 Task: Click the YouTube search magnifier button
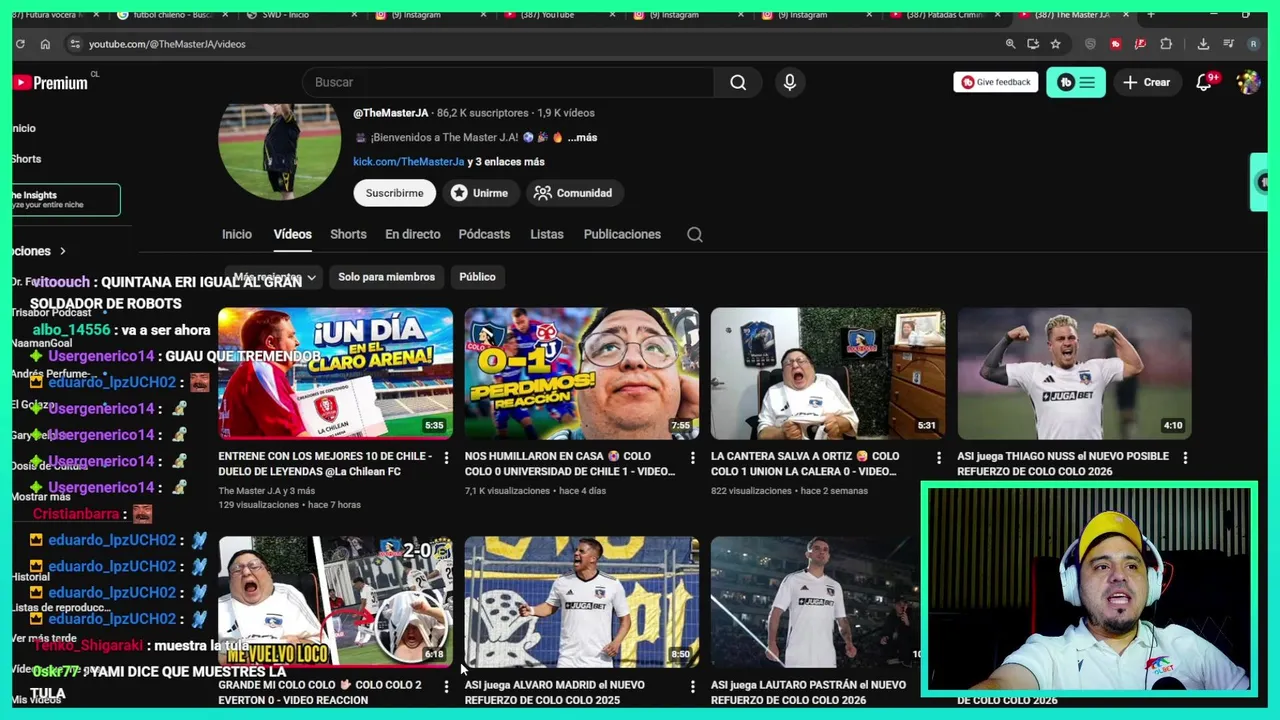pos(738,82)
